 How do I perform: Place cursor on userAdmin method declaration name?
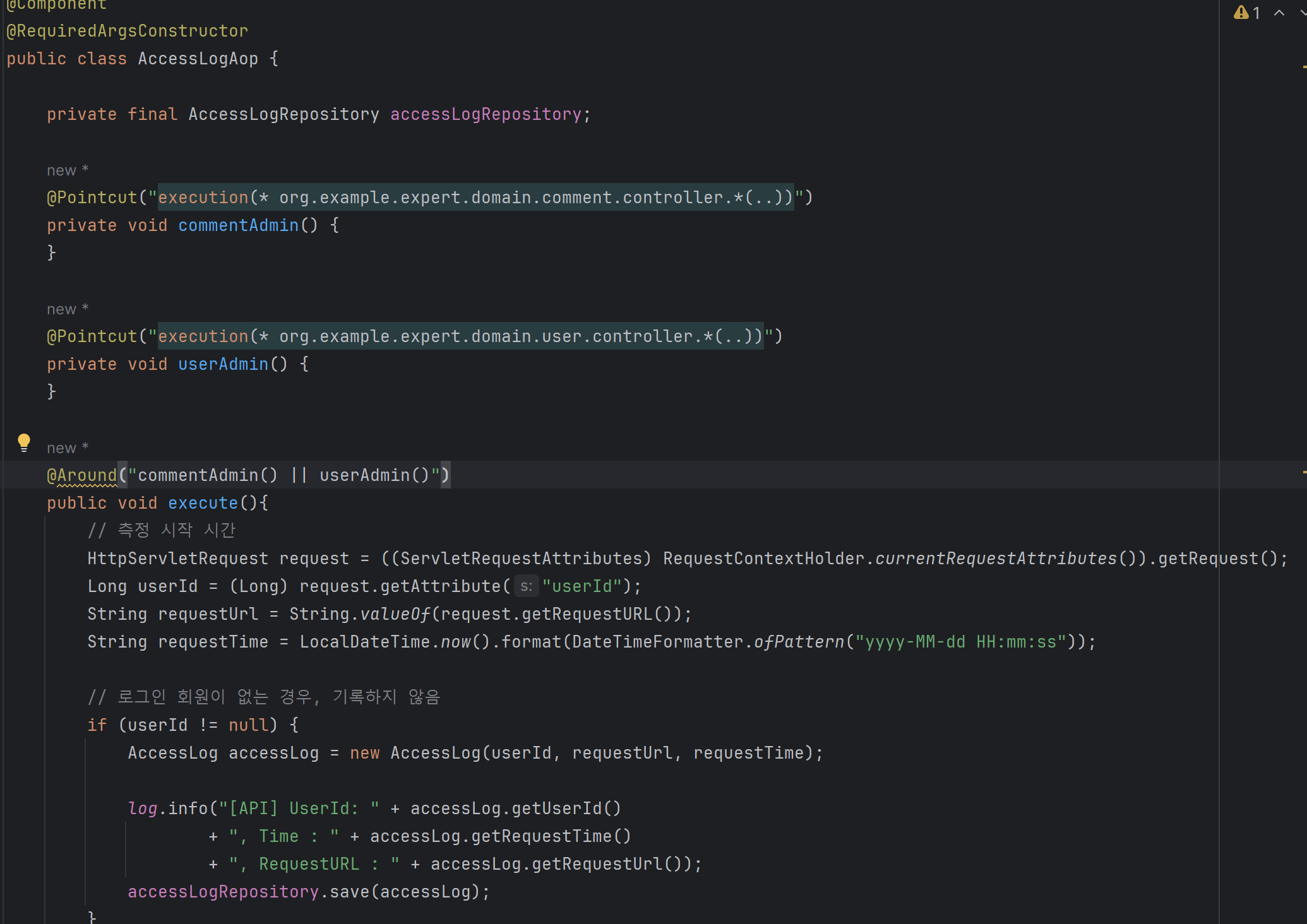pyautogui.click(x=223, y=364)
